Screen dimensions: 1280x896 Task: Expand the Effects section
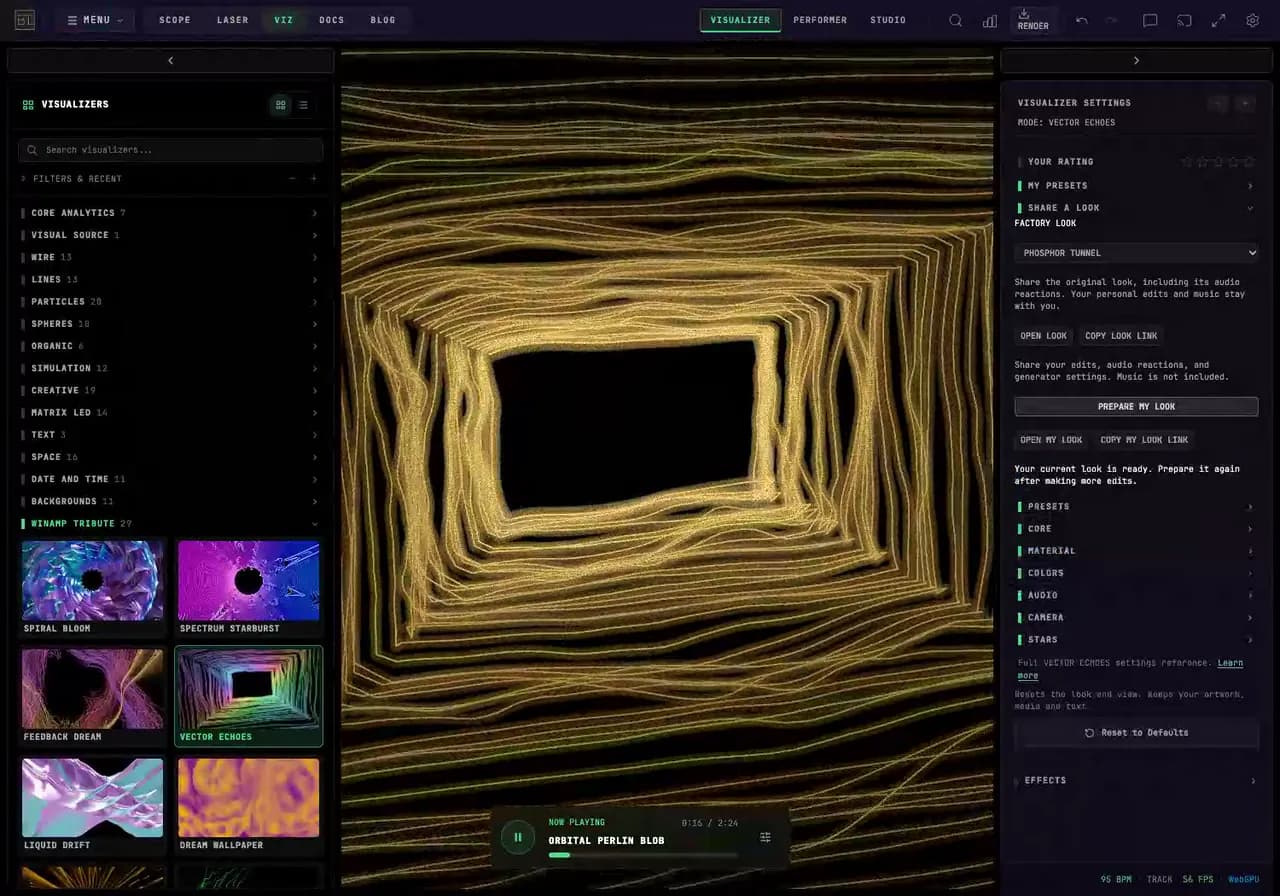pos(1136,780)
